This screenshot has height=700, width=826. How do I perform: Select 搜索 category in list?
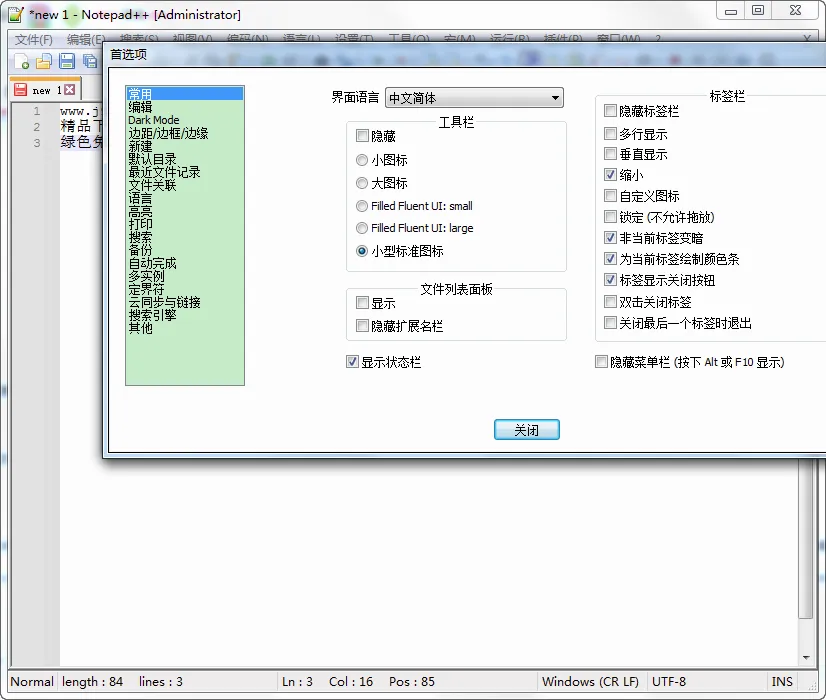[x=185, y=237]
